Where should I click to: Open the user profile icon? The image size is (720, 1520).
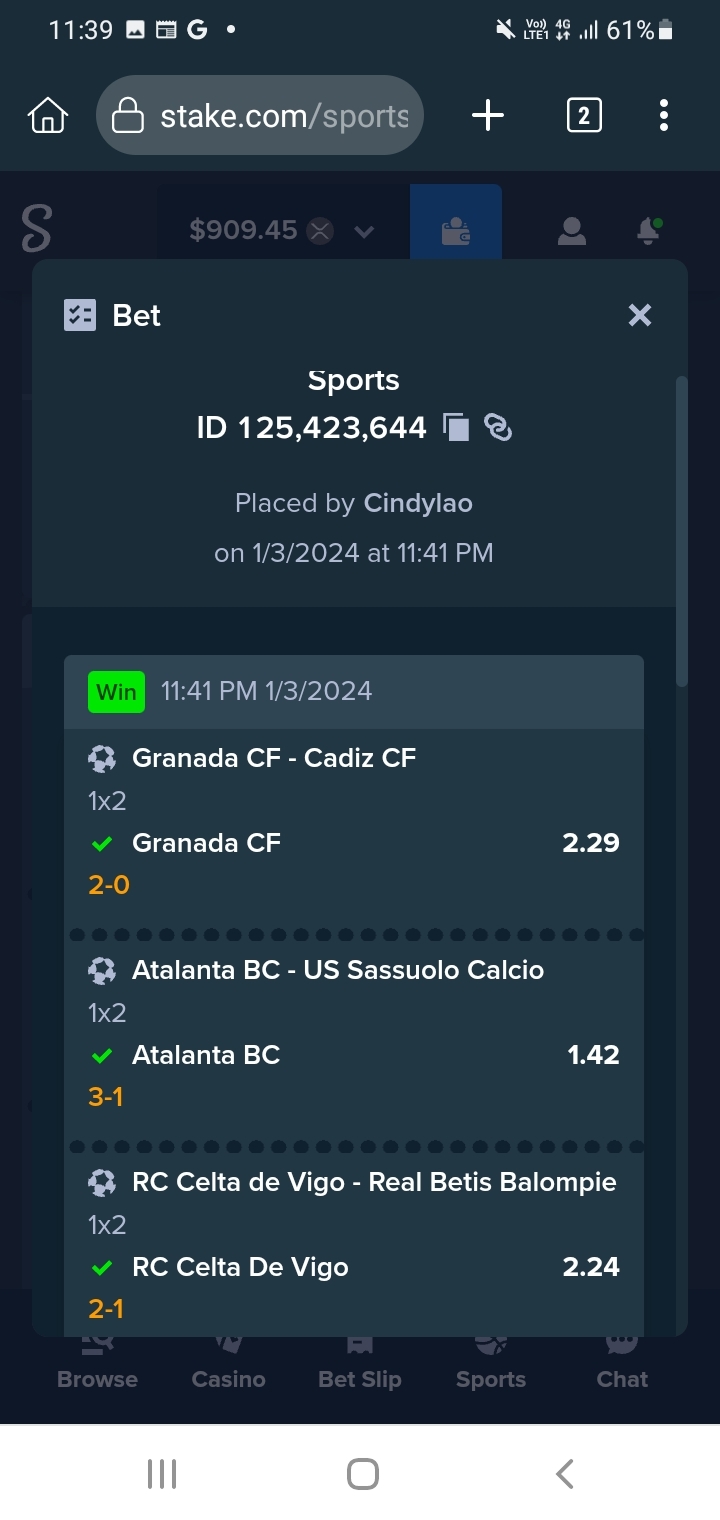click(x=571, y=232)
